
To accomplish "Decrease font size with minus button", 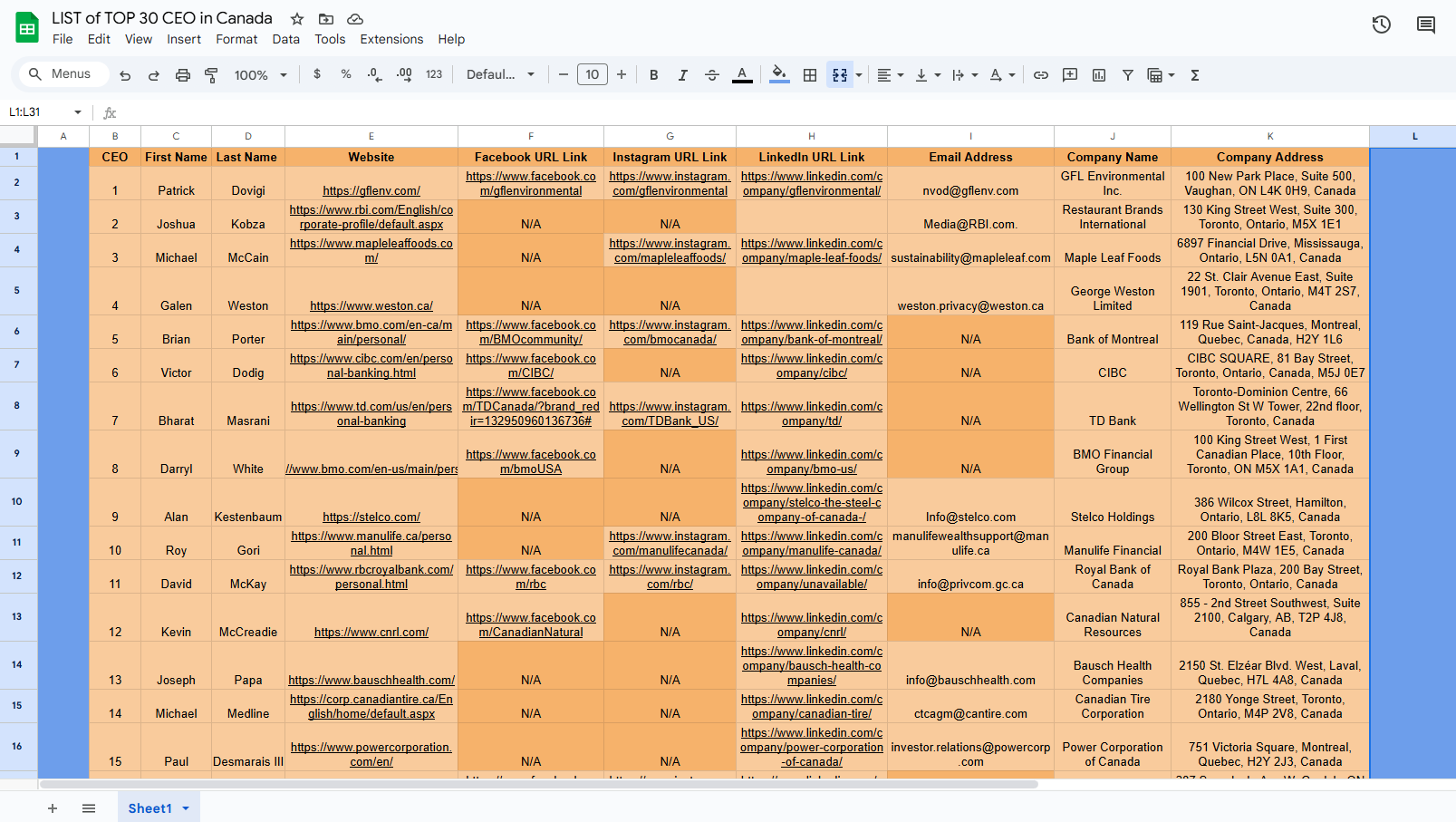I will pos(564,74).
